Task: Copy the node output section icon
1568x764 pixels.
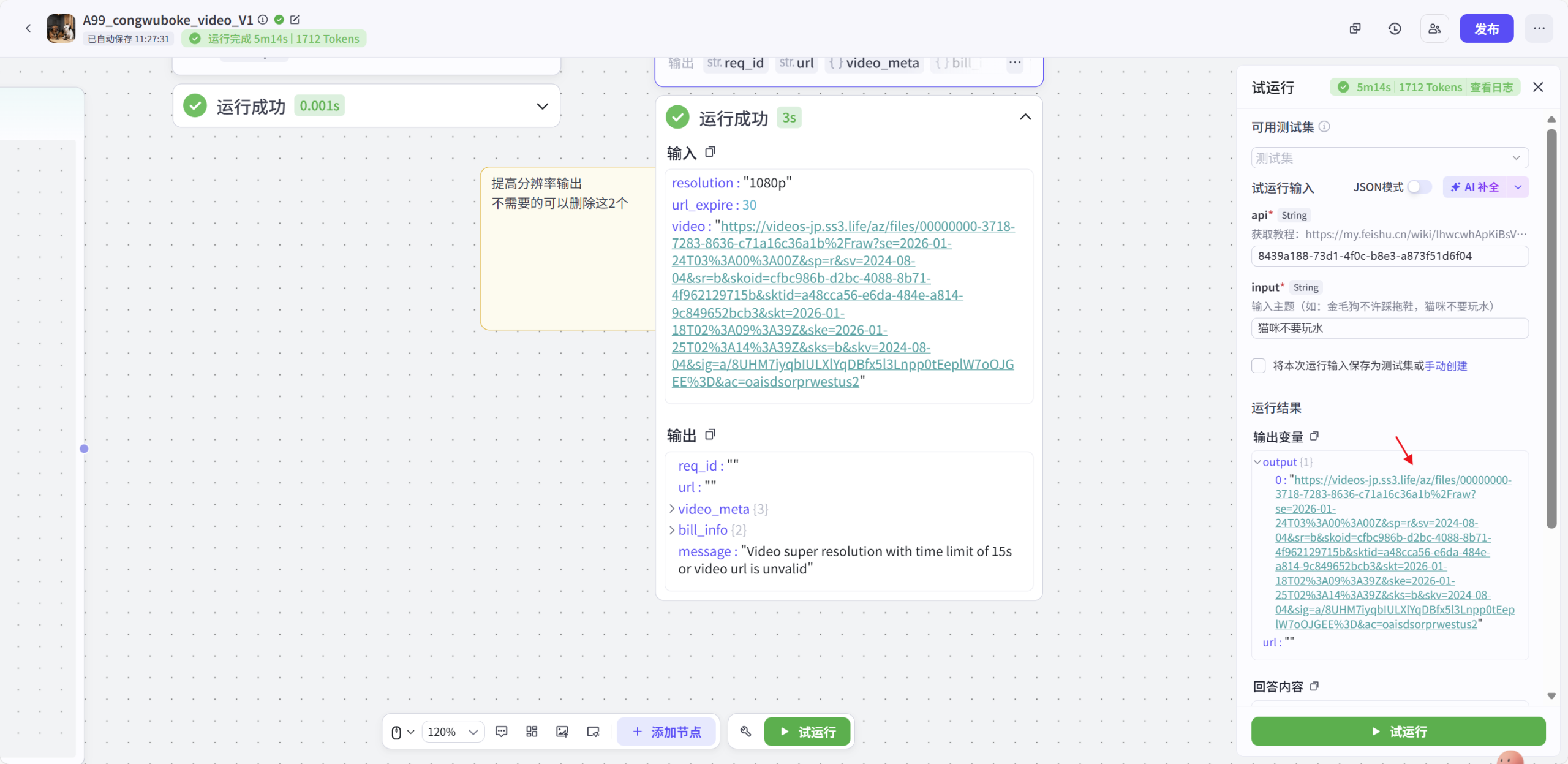Action: tap(710, 435)
